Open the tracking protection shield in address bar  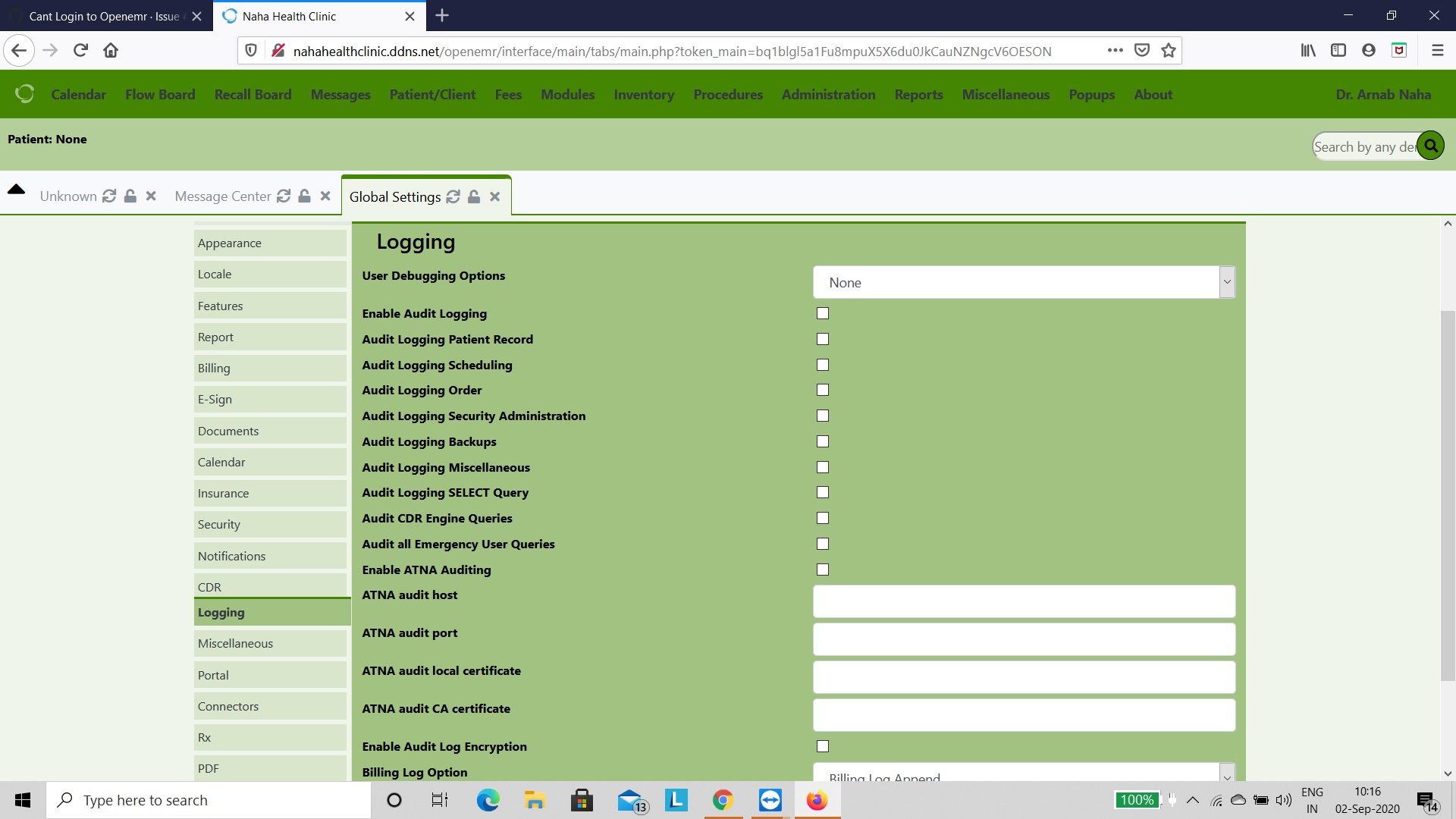pyautogui.click(x=251, y=50)
